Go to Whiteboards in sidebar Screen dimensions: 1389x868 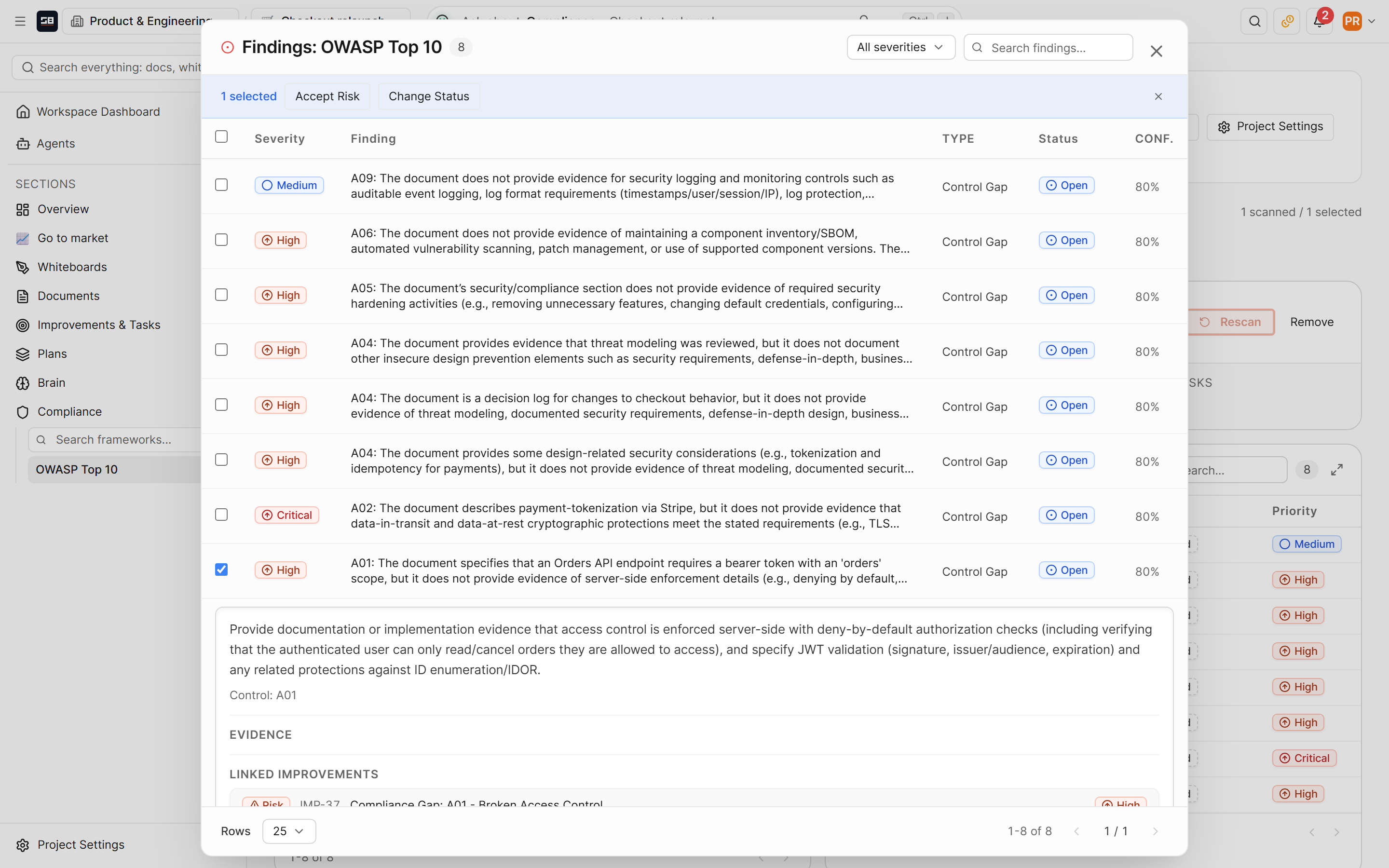pyautogui.click(x=72, y=267)
